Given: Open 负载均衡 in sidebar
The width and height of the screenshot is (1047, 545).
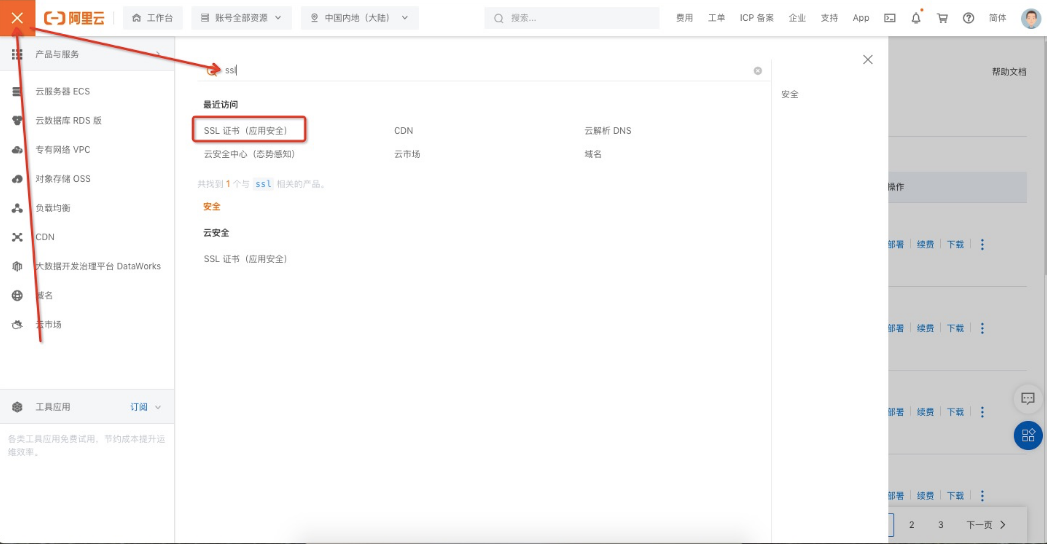Looking at the screenshot, I should [53, 208].
